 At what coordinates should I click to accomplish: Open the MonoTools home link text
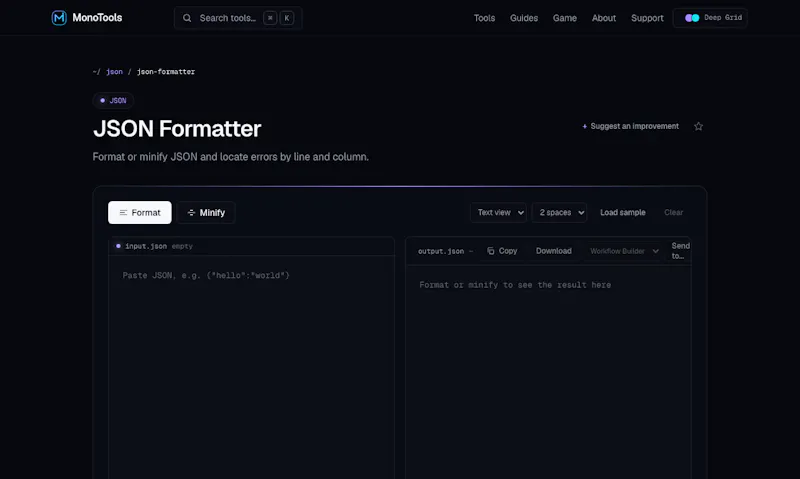click(x=97, y=18)
